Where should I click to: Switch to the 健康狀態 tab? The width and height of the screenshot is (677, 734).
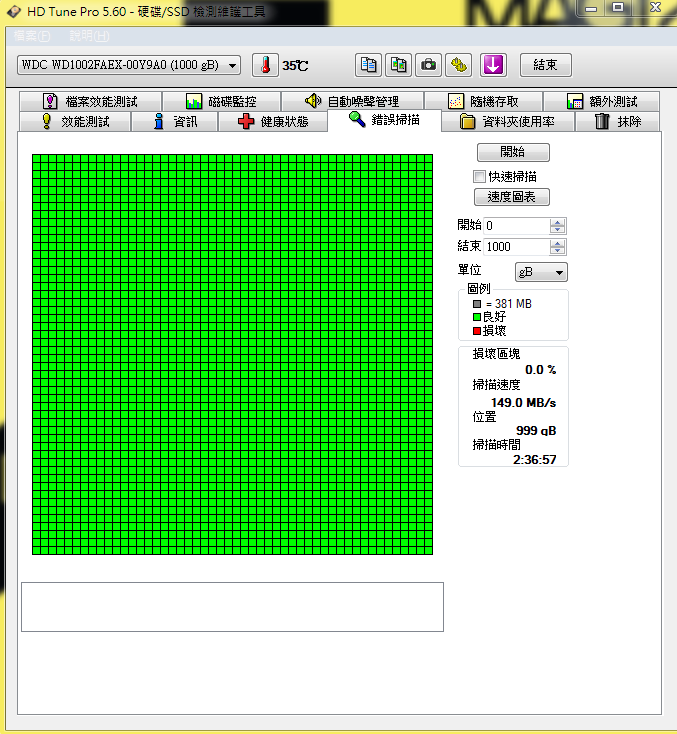click(273, 122)
